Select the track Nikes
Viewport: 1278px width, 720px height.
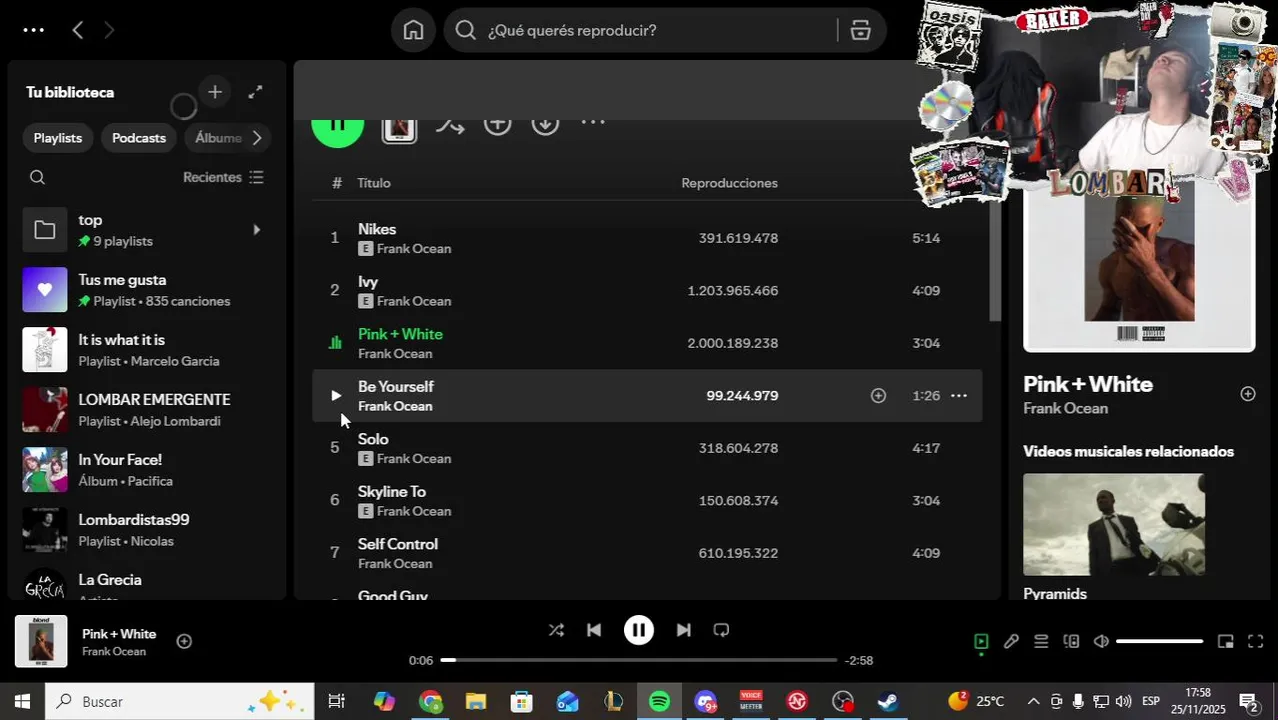(x=646, y=238)
